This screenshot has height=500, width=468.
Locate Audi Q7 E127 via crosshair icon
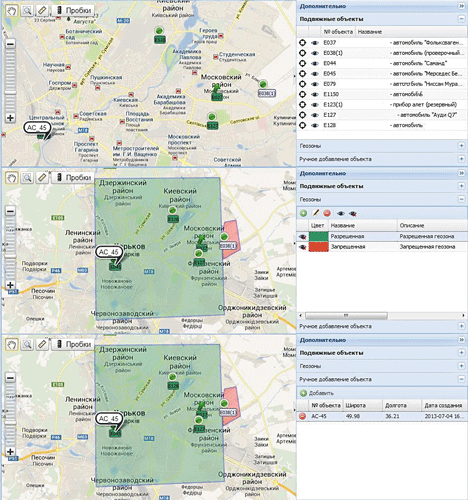(x=302, y=115)
